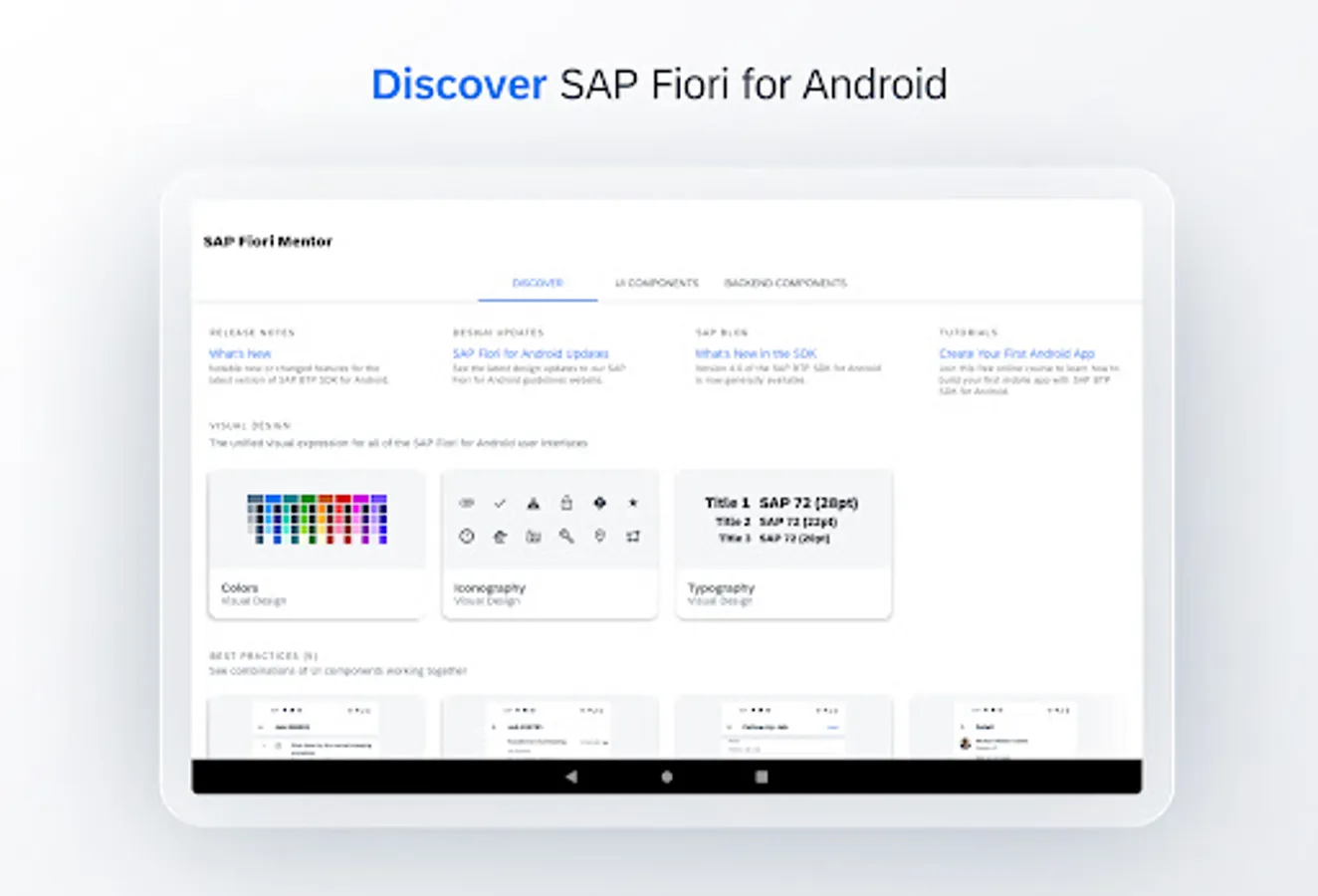Click the Visual Design section heading
Screen dimensions: 1318x896
250,426
